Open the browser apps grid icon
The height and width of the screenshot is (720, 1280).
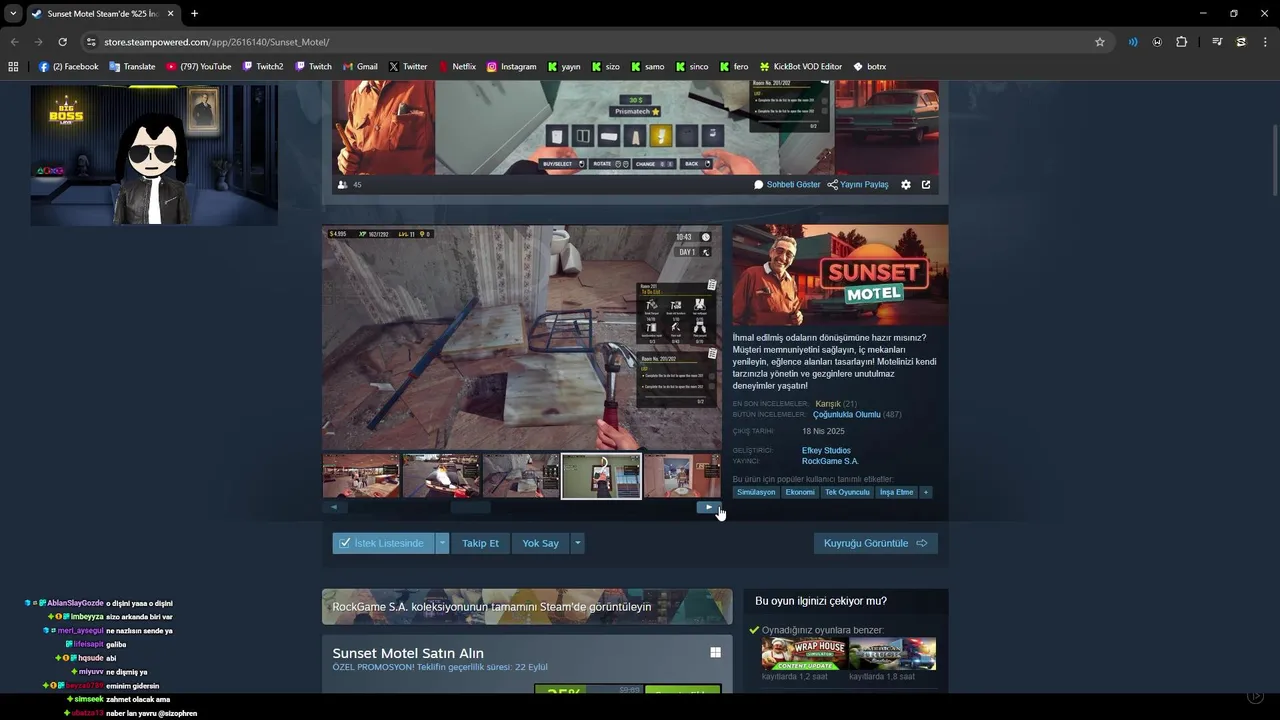13,67
